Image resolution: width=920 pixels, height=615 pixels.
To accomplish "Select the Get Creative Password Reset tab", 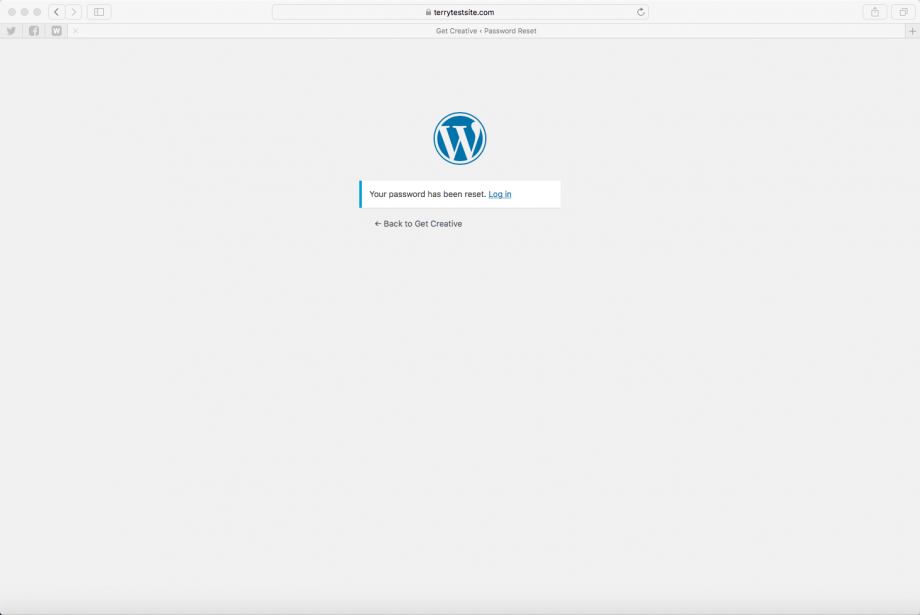I will pos(486,31).
